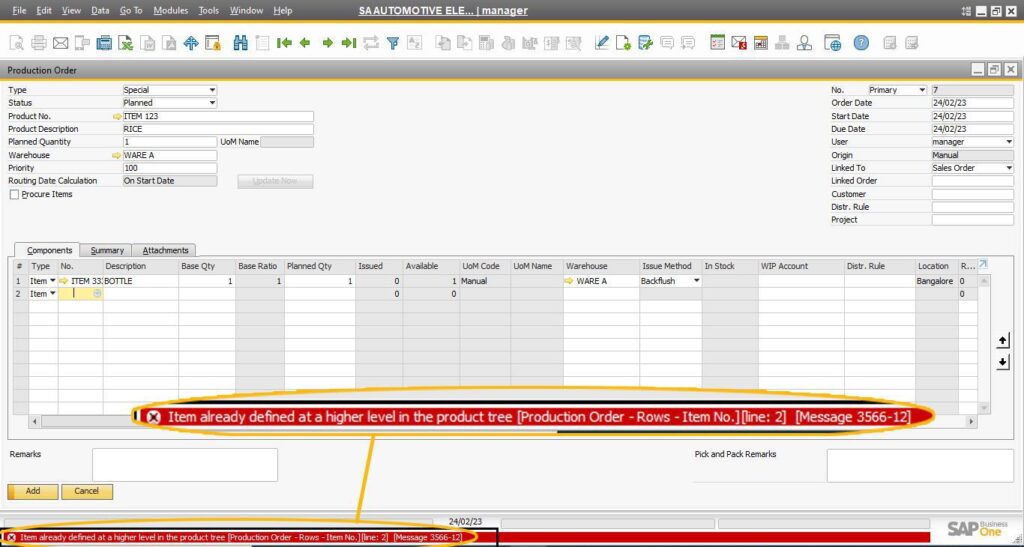Open Layout Designer pencil icon

[601, 43]
